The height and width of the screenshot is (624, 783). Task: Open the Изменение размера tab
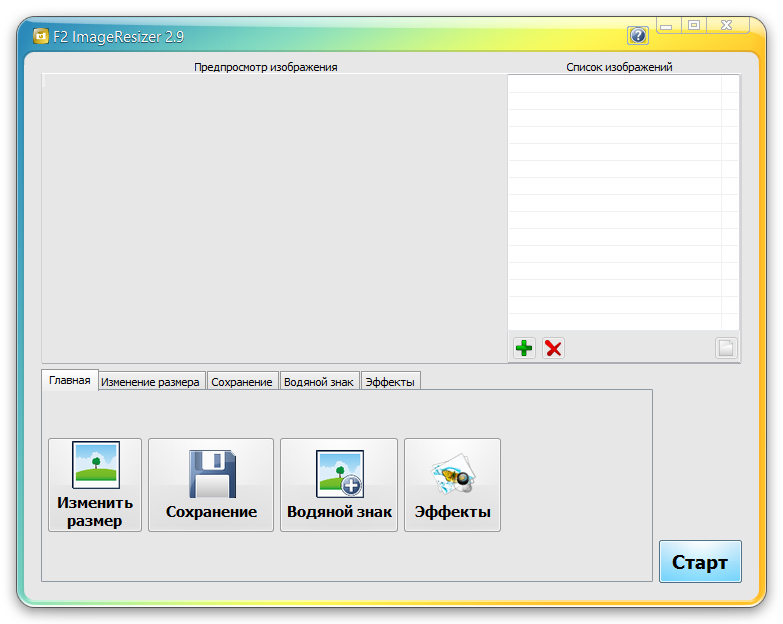pos(151,382)
